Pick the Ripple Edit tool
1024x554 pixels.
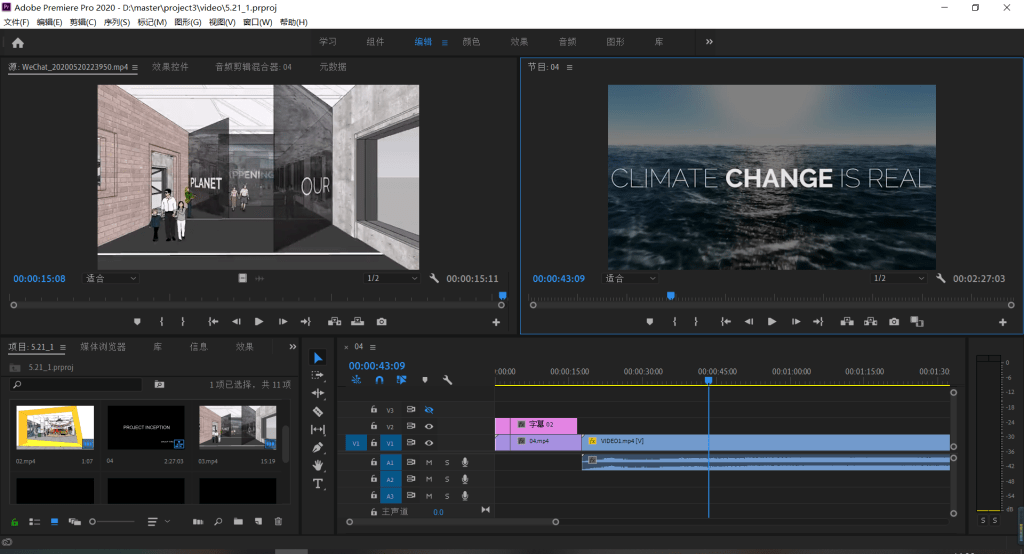point(318,393)
